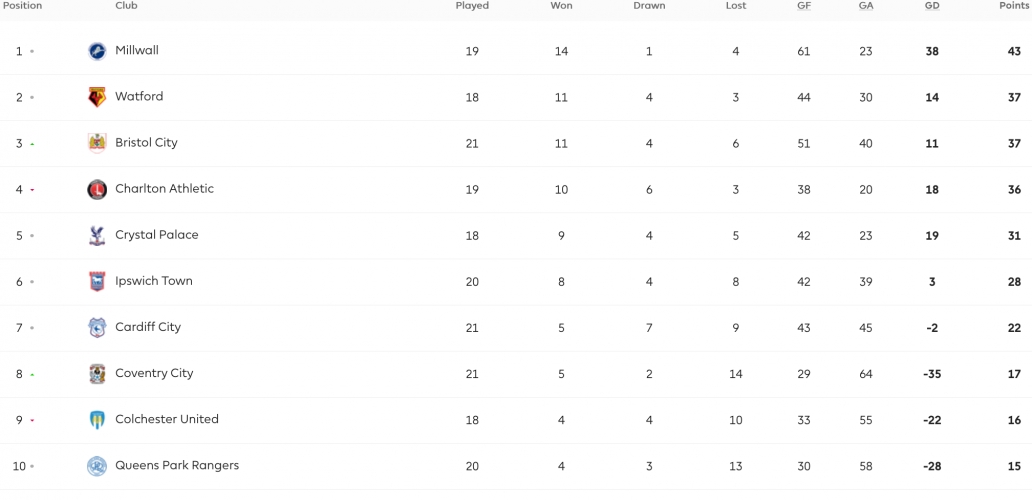
Task: Select the Won column header
Action: coord(561,5)
